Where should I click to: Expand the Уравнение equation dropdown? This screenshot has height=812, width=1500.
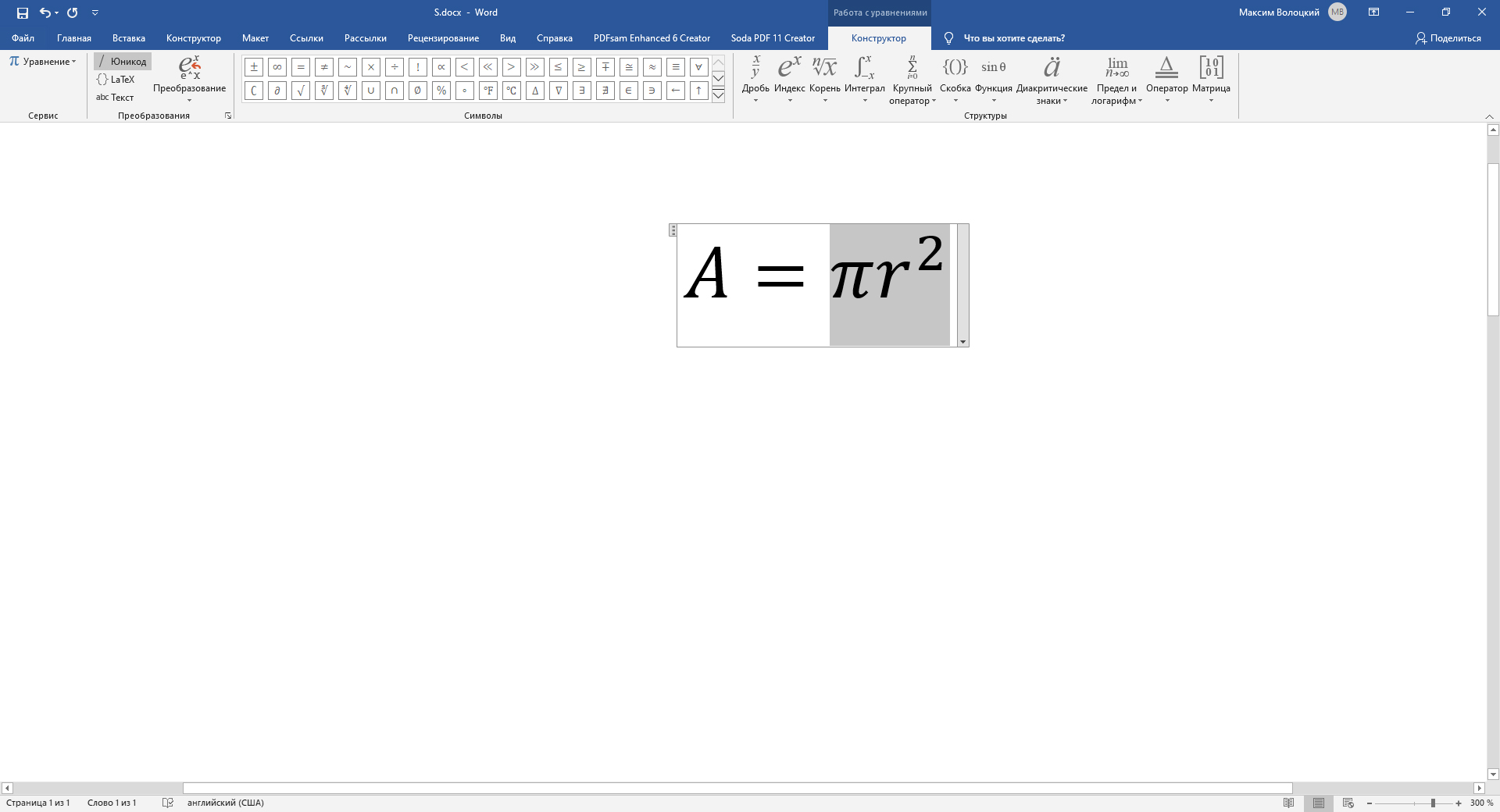click(x=43, y=62)
